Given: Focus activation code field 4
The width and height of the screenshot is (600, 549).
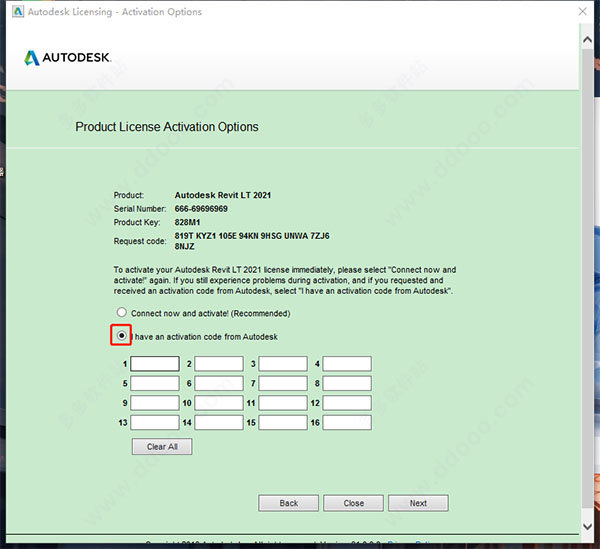Looking at the screenshot, I should (x=347, y=363).
